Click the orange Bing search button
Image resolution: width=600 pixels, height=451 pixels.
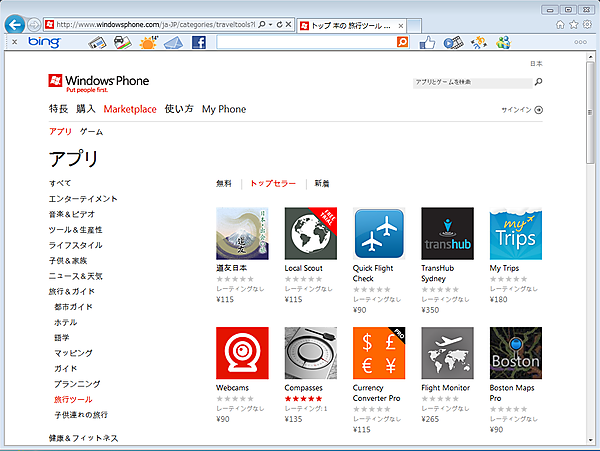(x=403, y=42)
